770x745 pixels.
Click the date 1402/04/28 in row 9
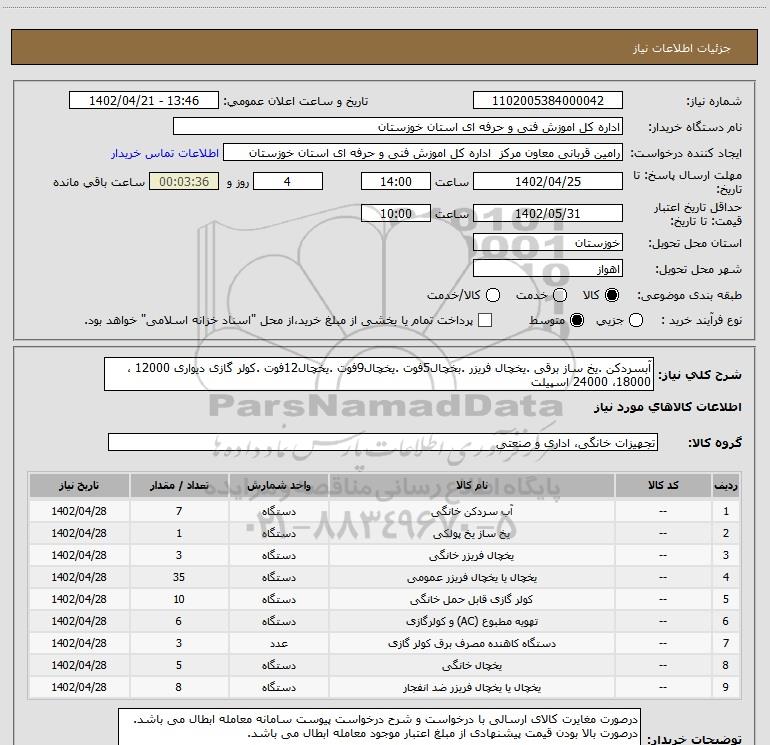click(79, 687)
